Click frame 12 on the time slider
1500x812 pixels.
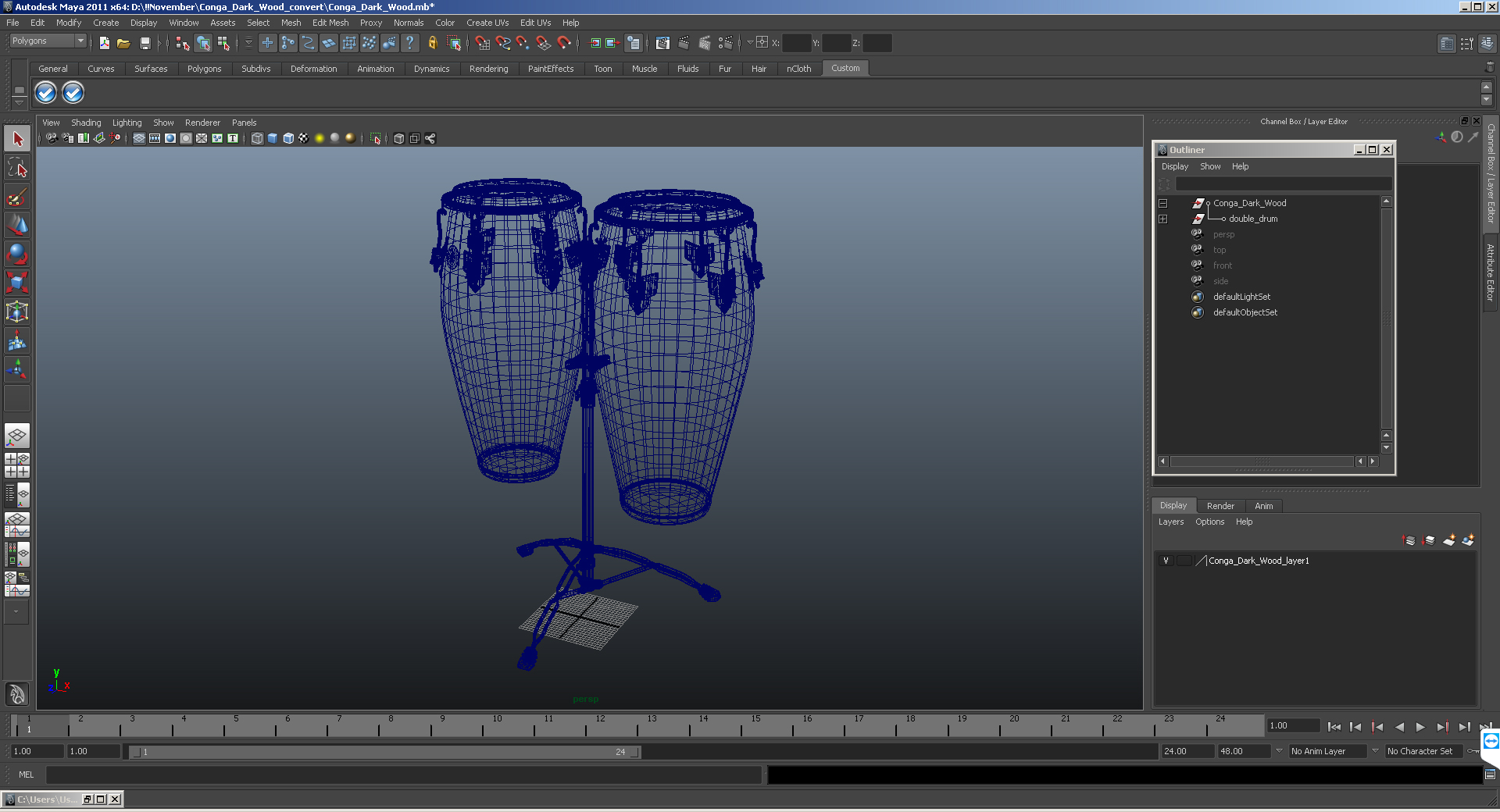(x=600, y=726)
